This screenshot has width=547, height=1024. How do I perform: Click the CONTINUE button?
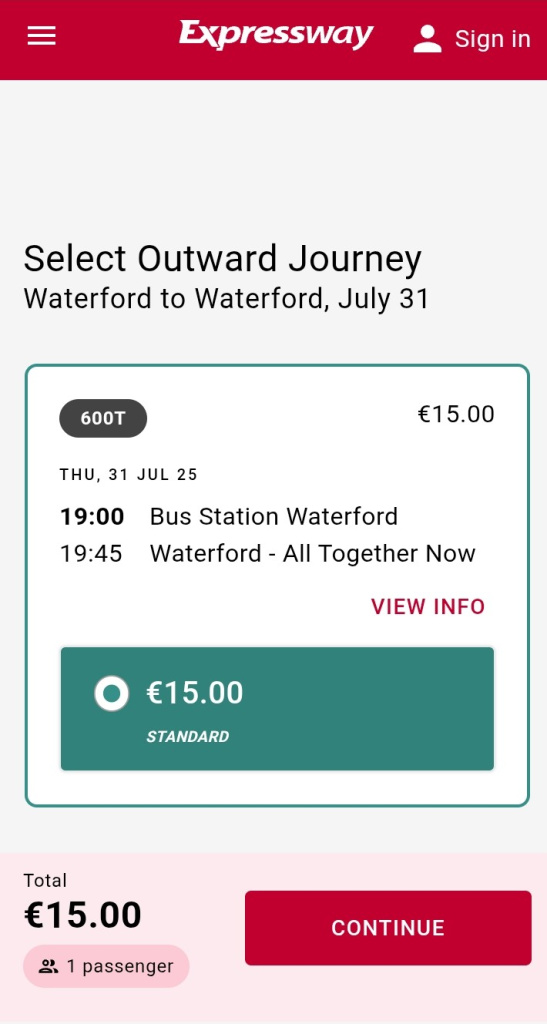[x=388, y=928]
